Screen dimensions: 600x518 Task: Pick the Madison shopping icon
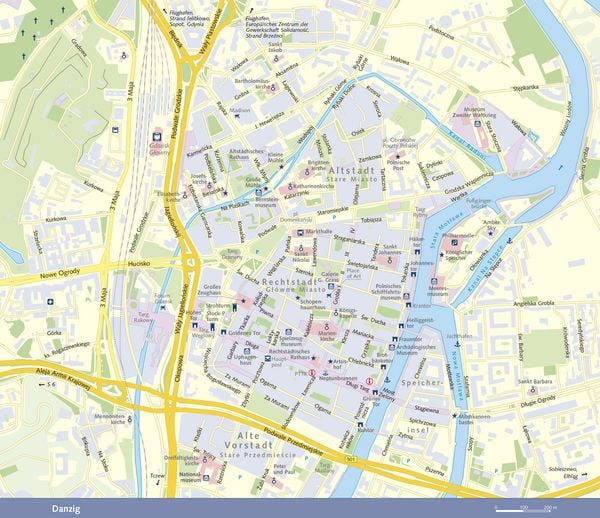click(237, 117)
